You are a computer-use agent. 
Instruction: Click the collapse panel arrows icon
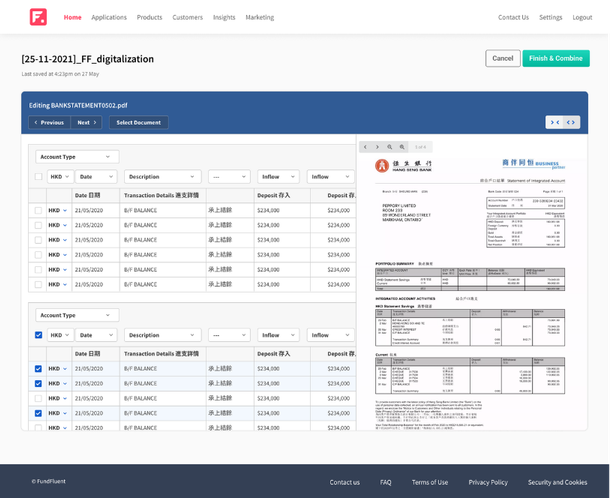pos(554,122)
